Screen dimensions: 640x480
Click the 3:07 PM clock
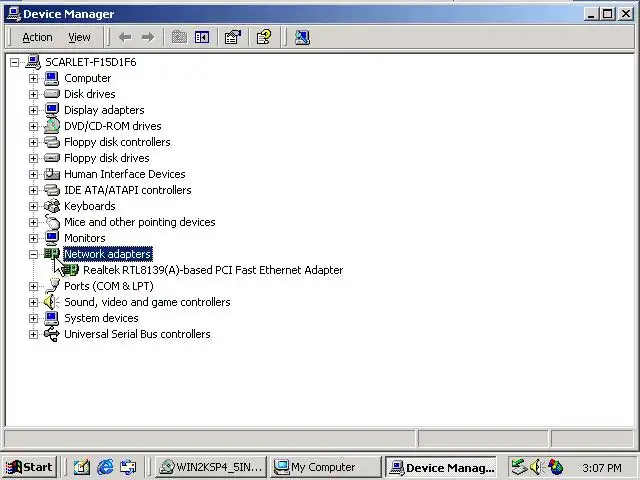click(602, 467)
